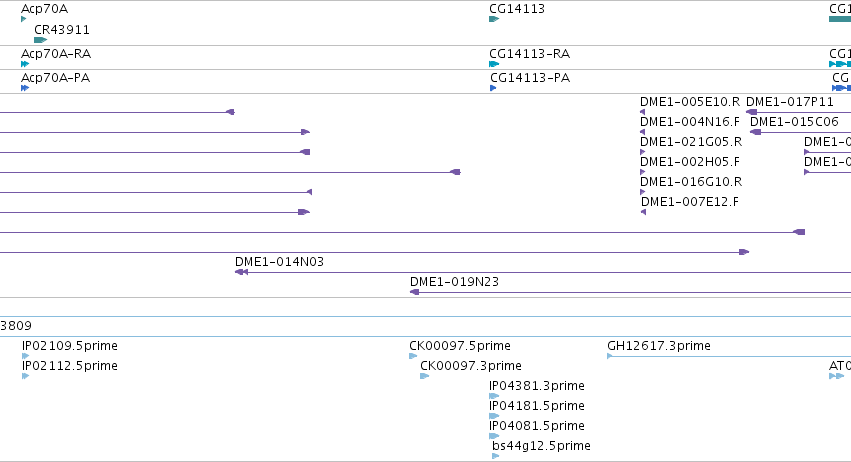Click the purple arrow under DME1-002H05.F
This screenshot has height=462, width=851.
coord(643,172)
